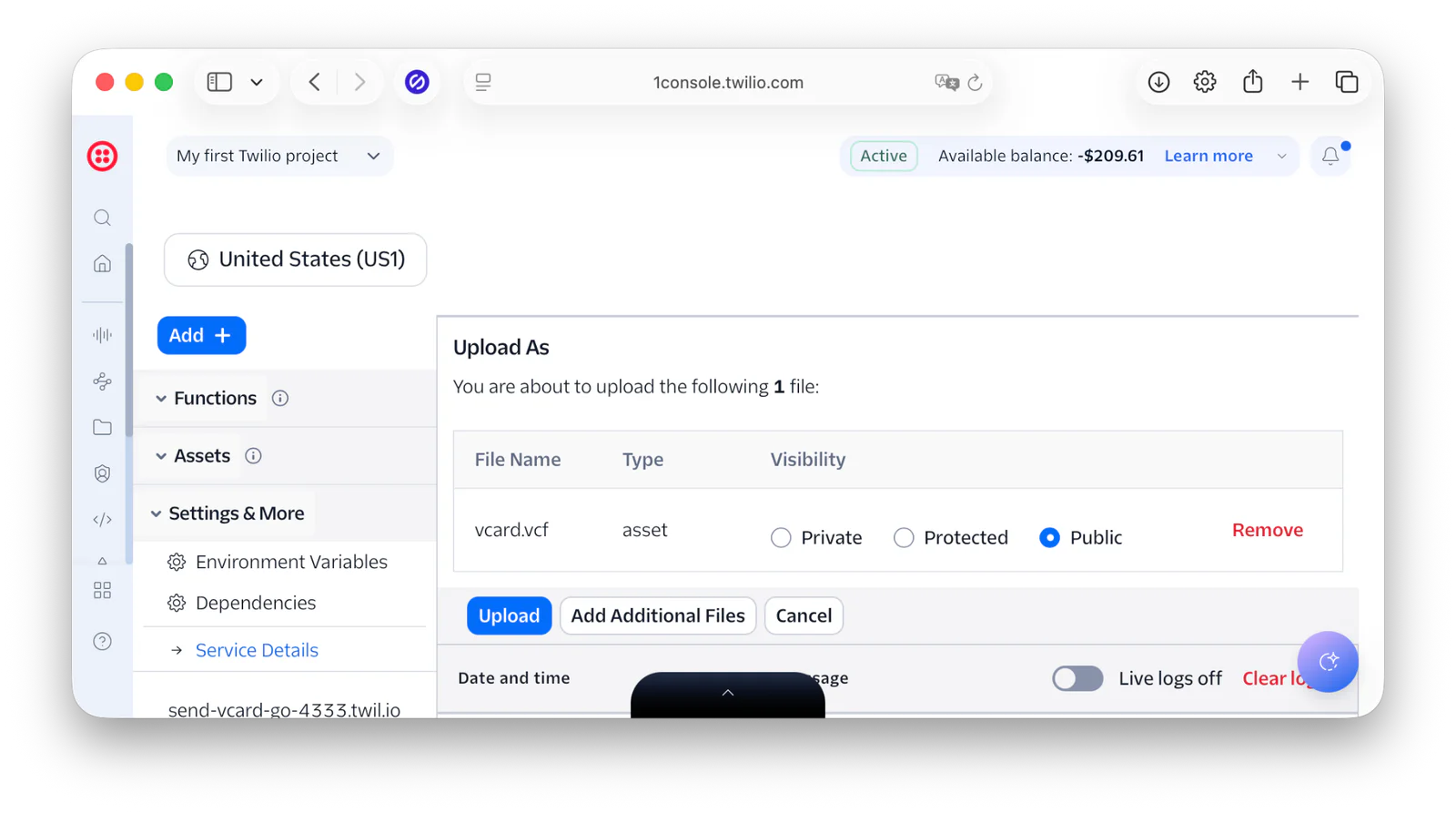Click the purple extension icon in toolbar
The height and width of the screenshot is (813, 1456).
click(417, 82)
